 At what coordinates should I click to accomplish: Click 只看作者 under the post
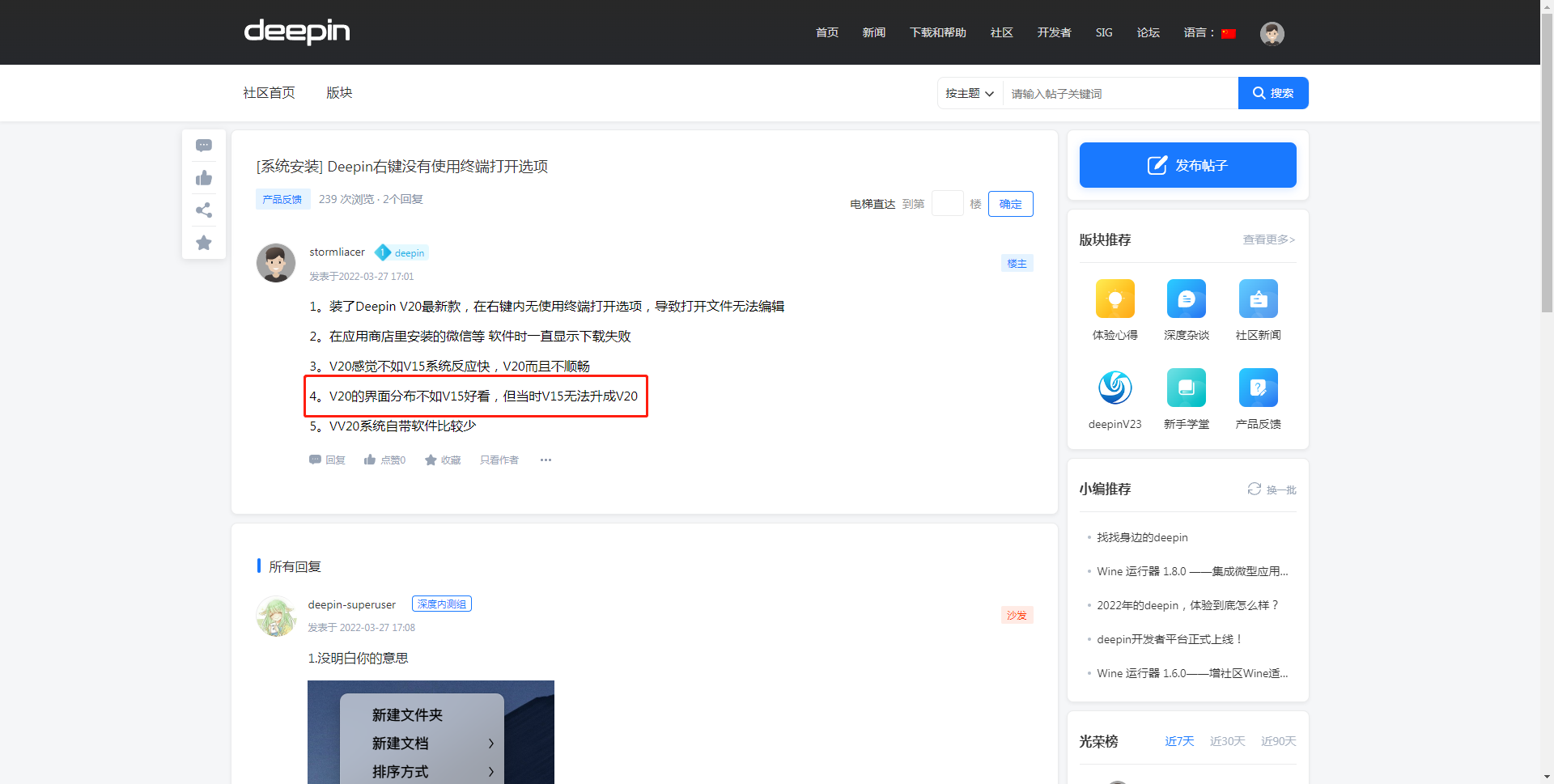(499, 460)
